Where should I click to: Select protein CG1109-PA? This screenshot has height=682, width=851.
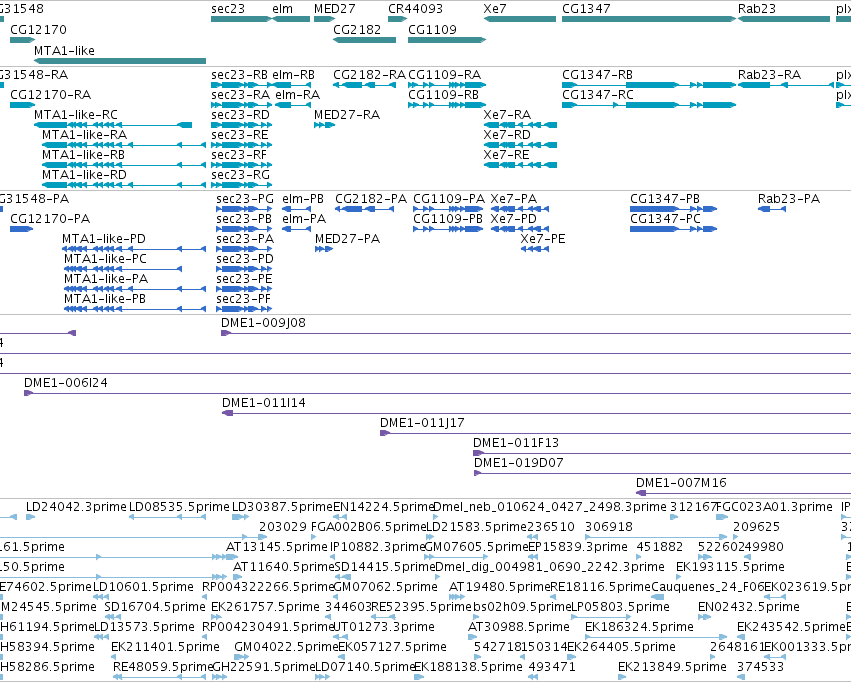point(448,209)
